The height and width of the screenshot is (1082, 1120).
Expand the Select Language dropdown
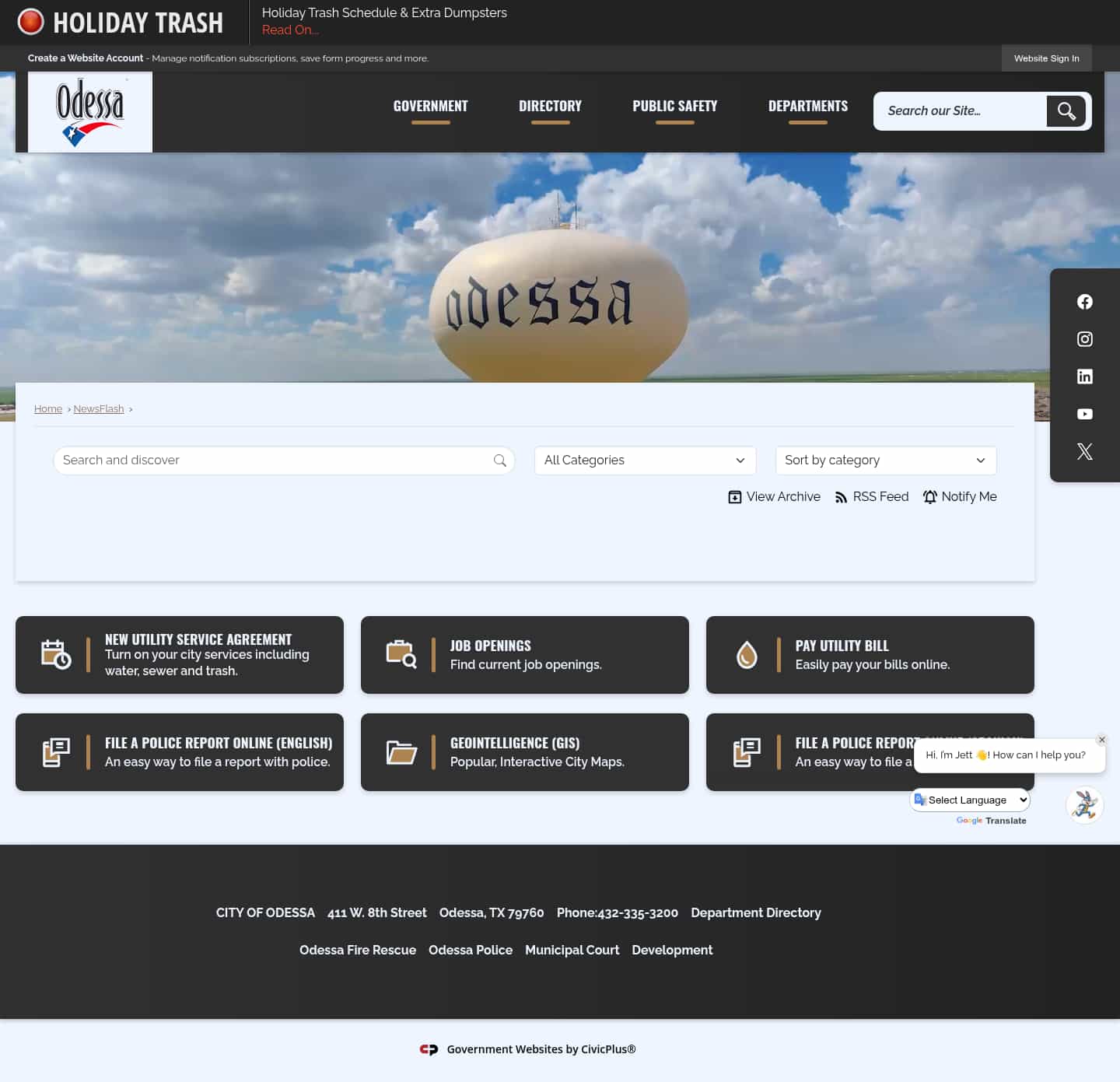pos(970,800)
